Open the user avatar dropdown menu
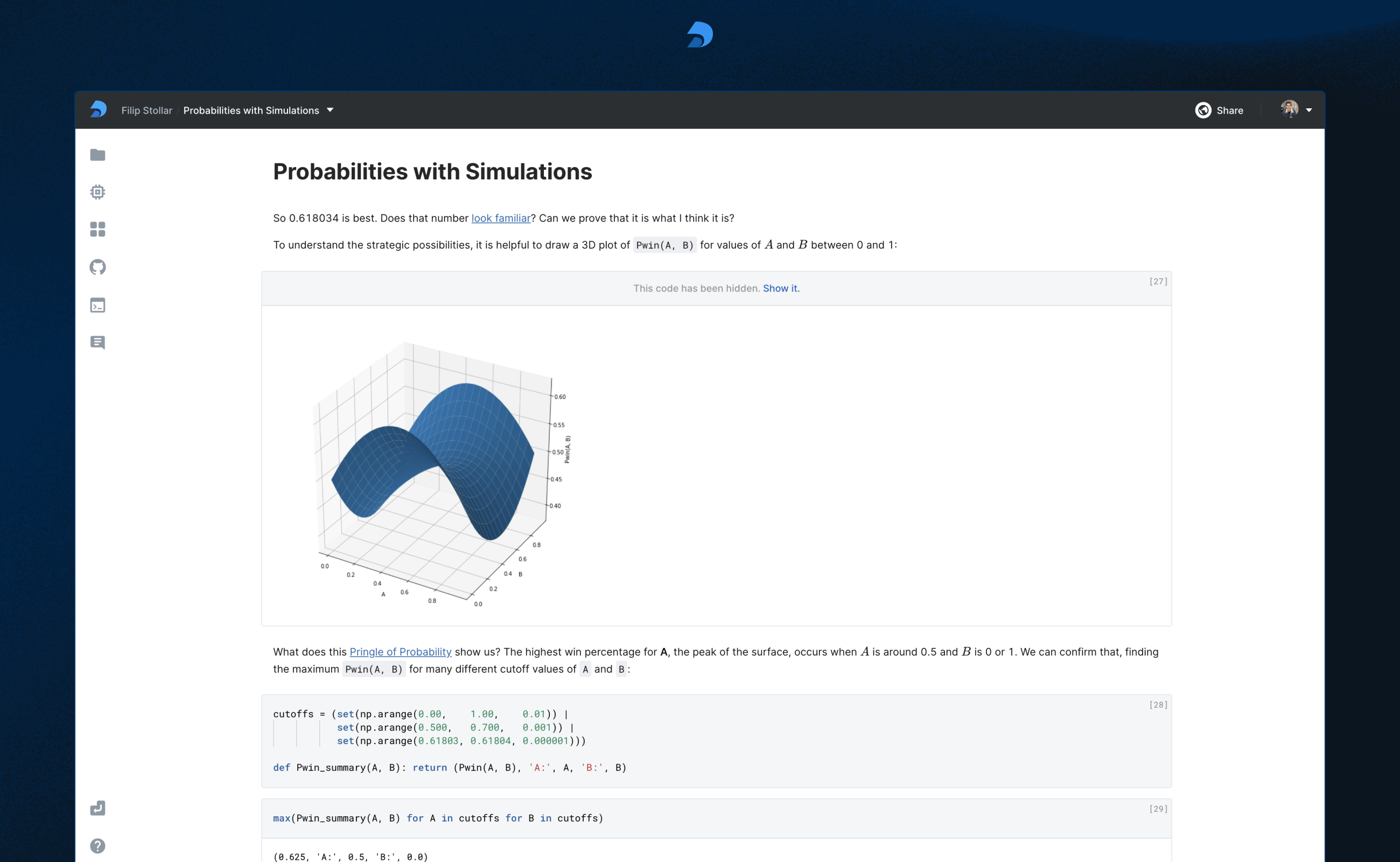This screenshot has width=1400, height=862. click(1296, 109)
